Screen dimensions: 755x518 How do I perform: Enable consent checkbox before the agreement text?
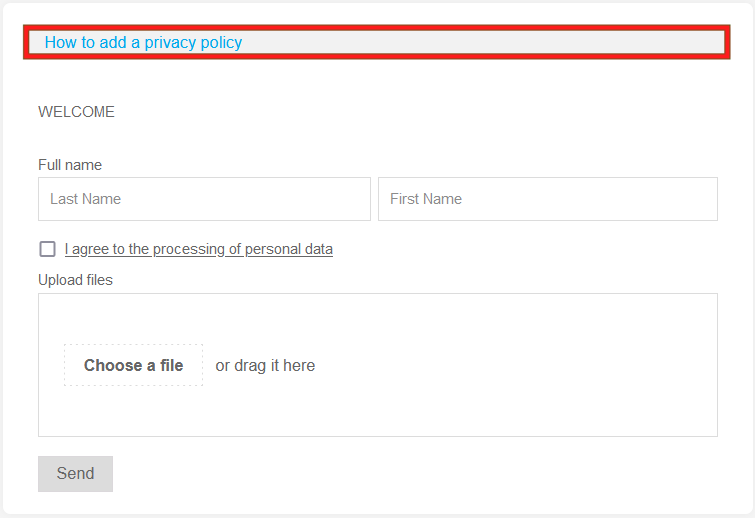point(47,249)
